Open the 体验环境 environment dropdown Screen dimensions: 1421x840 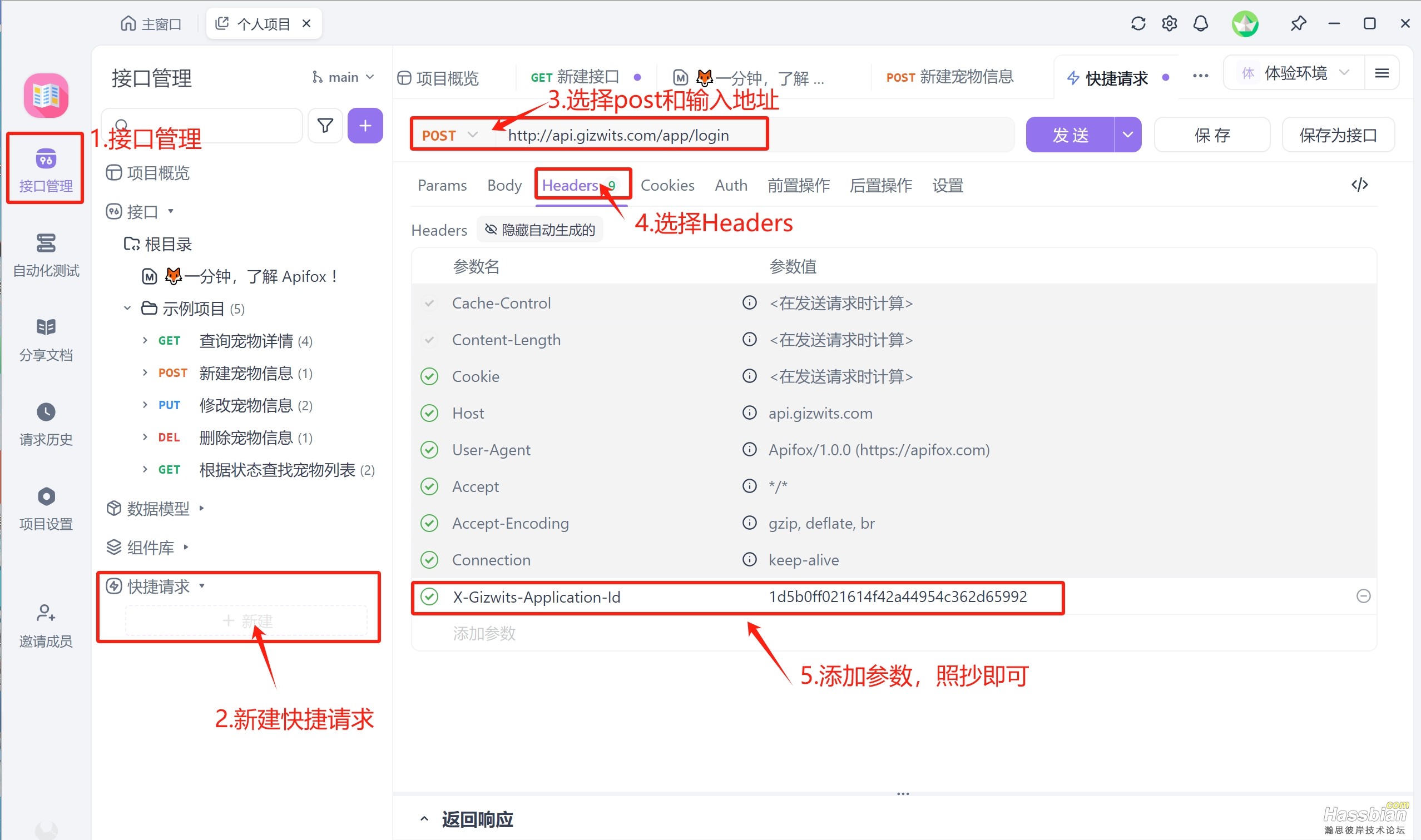pyautogui.click(x=1294, y=73)
